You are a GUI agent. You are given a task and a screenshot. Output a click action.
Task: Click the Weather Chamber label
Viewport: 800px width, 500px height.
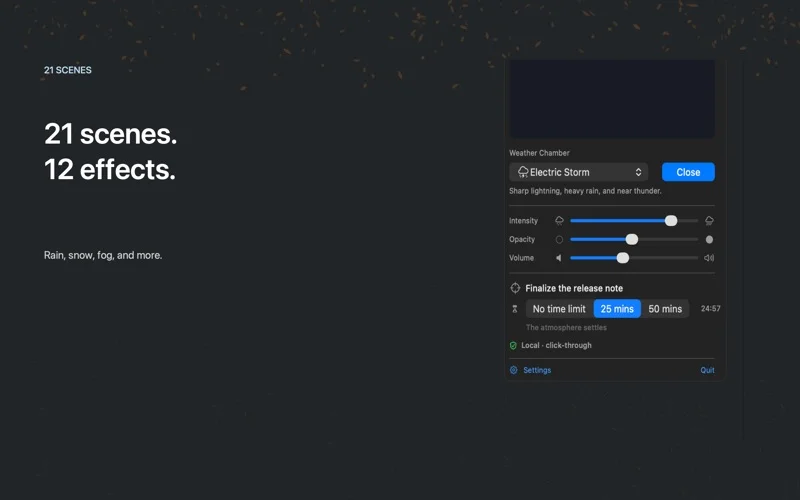[x=539, y=153]
